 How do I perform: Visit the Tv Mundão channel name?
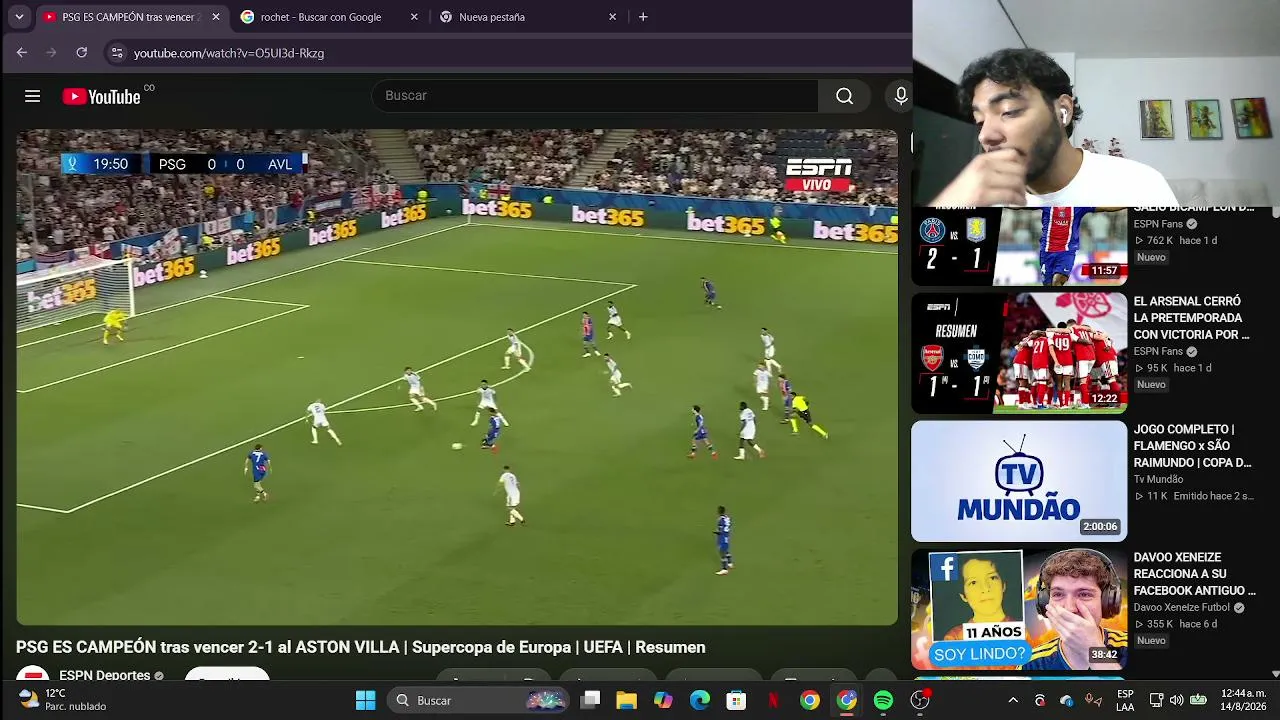pos(1158,480)
